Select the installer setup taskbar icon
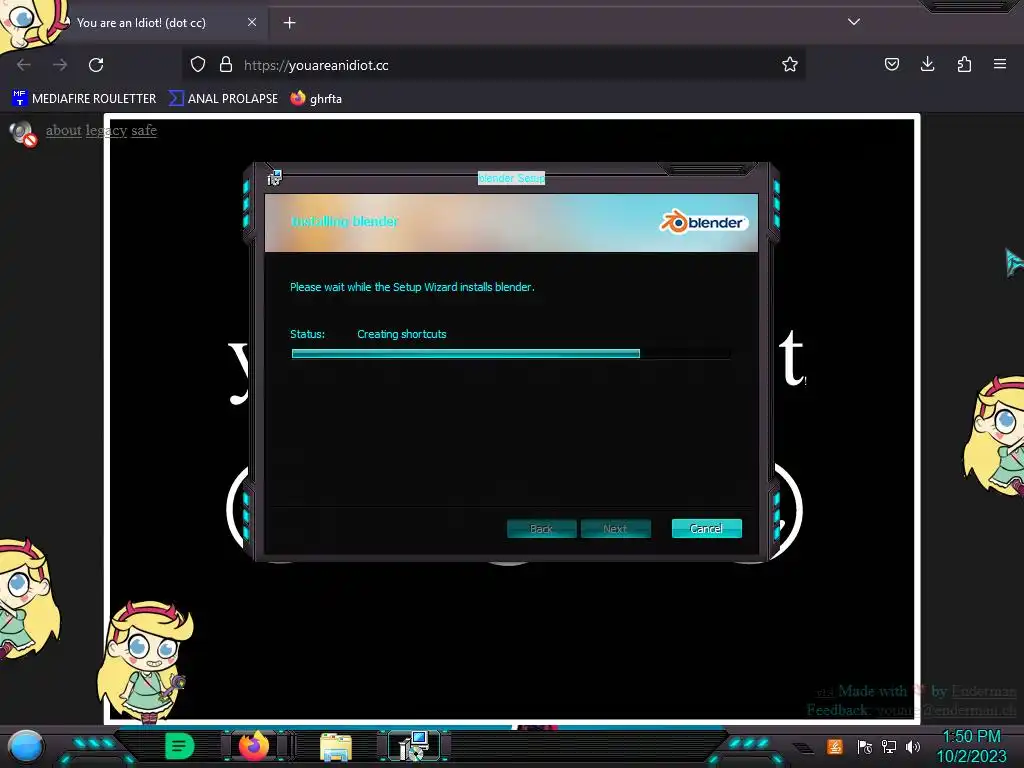This screenshot has height=768, width=1024. tap(414, 746)
